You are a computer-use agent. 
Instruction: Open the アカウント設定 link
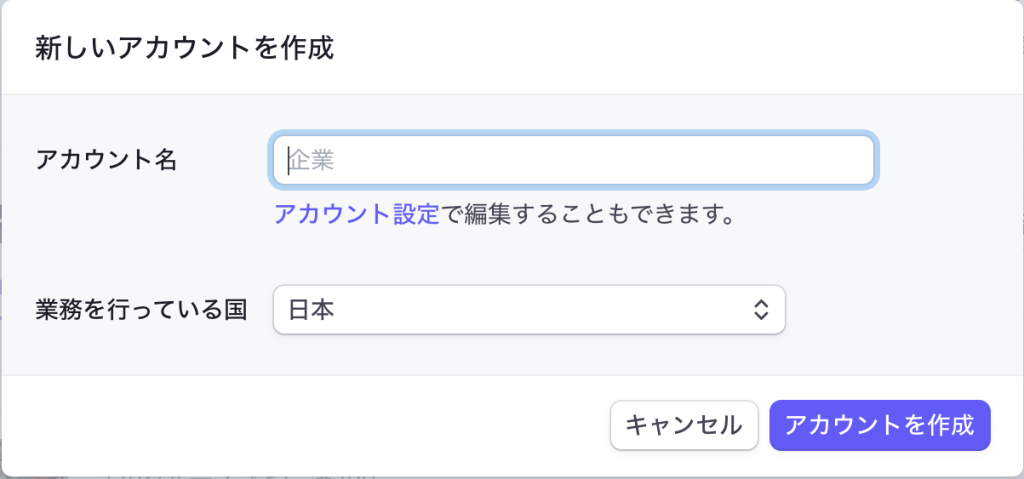(x=356, y=213)
